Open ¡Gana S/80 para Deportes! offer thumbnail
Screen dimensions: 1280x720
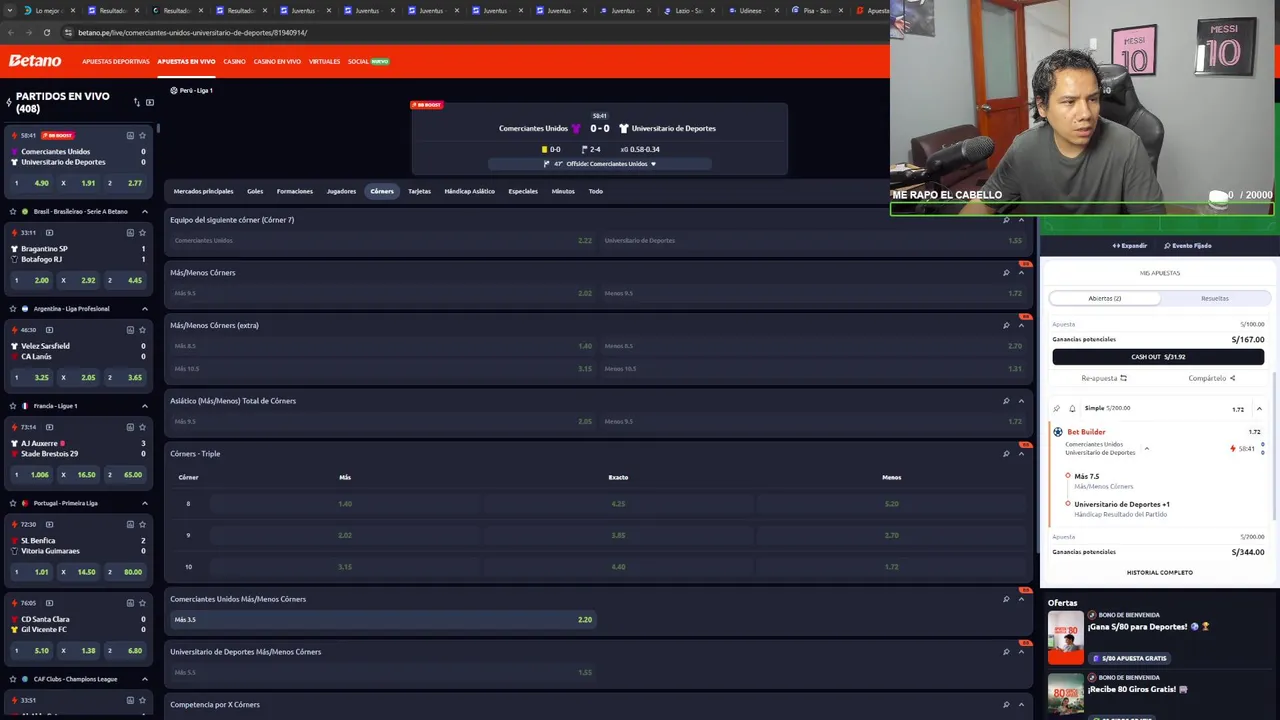pos(1065,638)
